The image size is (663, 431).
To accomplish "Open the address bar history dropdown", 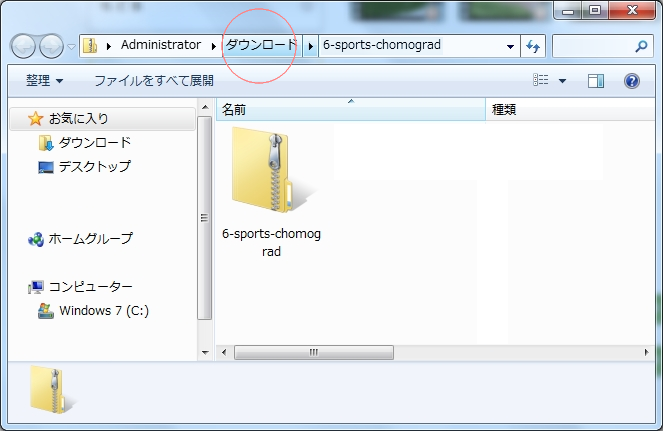I will point(510,46).
